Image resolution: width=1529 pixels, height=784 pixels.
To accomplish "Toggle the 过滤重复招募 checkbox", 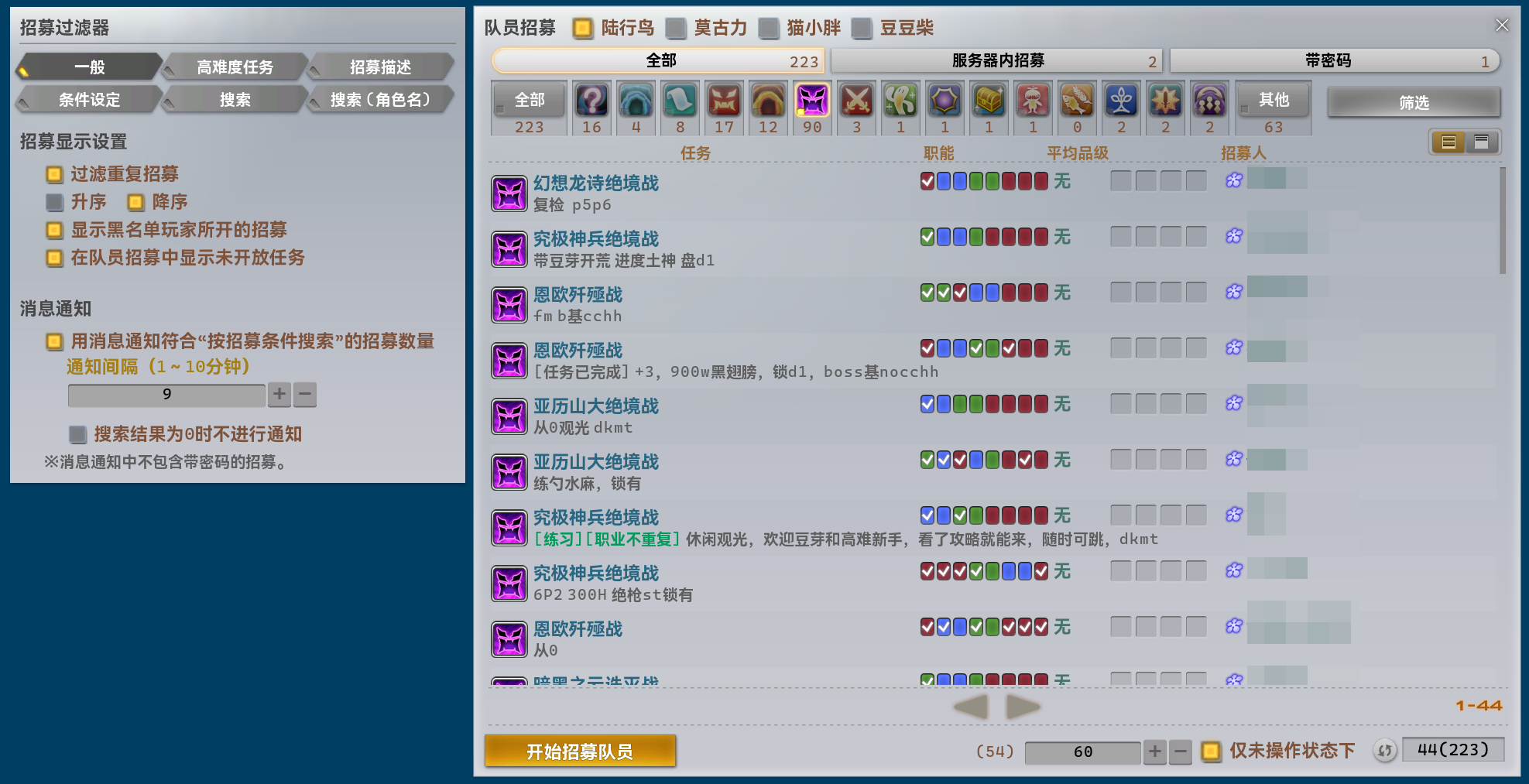I will 54,174.
